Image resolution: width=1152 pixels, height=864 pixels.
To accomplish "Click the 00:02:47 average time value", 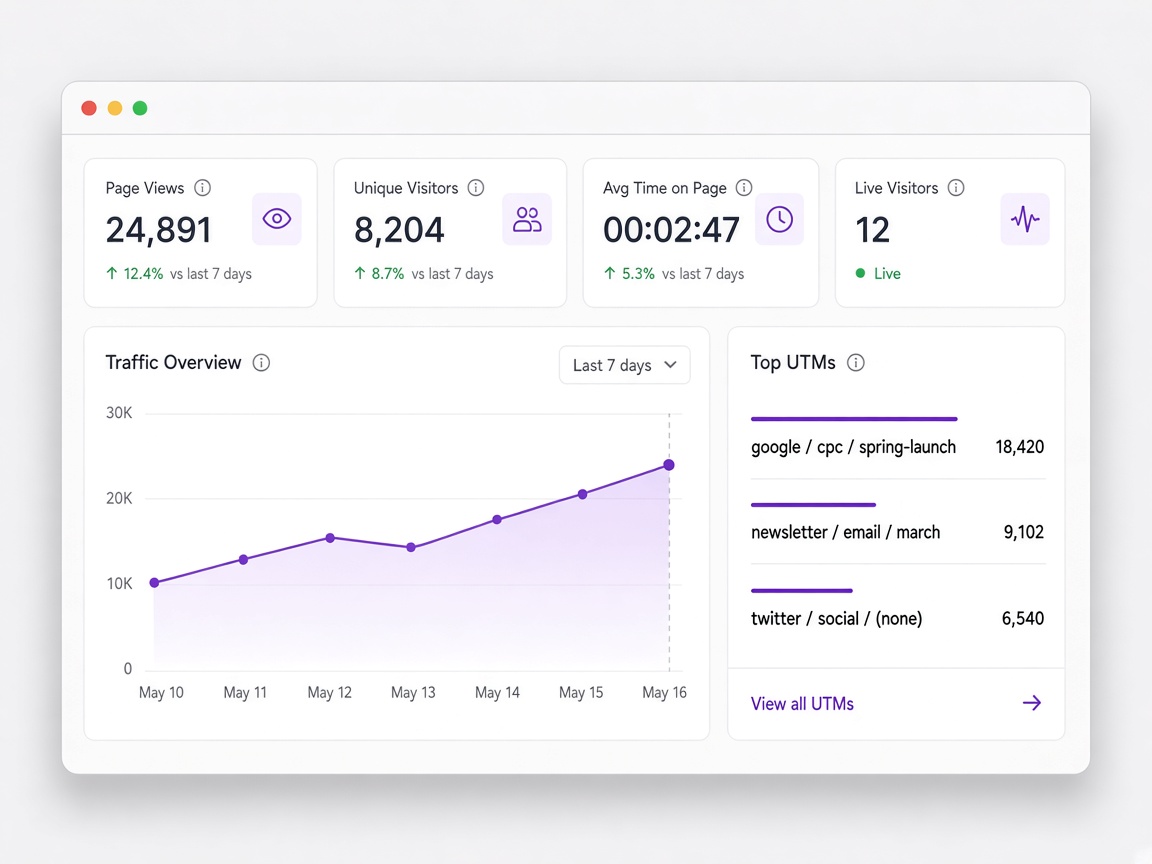I will click(x=671, y=230).
